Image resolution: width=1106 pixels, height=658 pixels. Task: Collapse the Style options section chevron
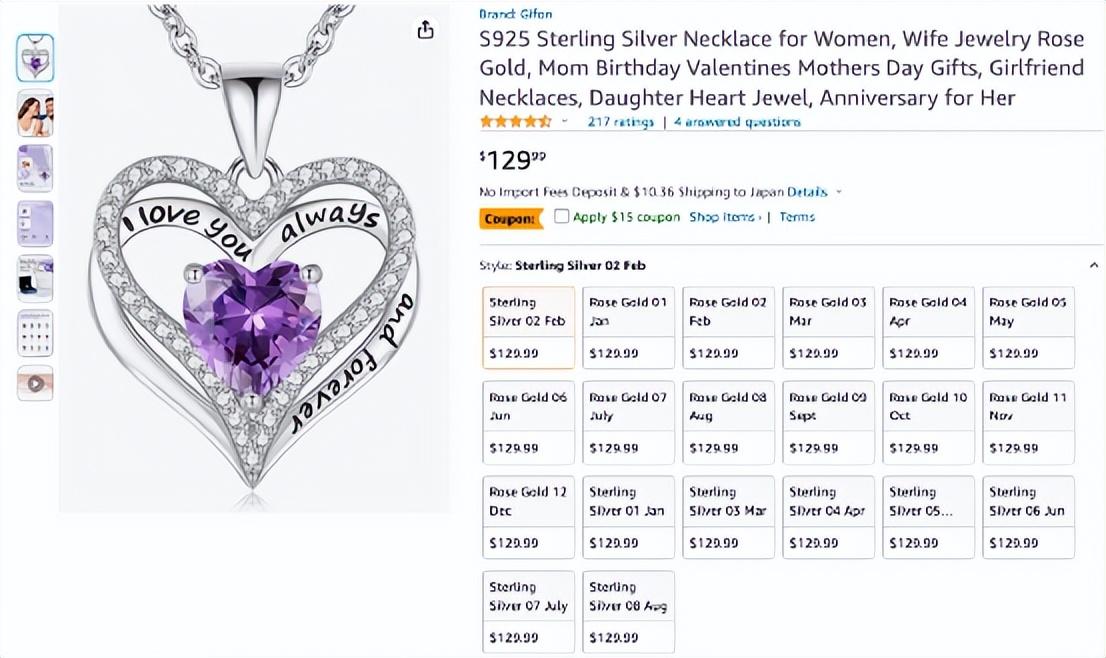point(1094,266)
